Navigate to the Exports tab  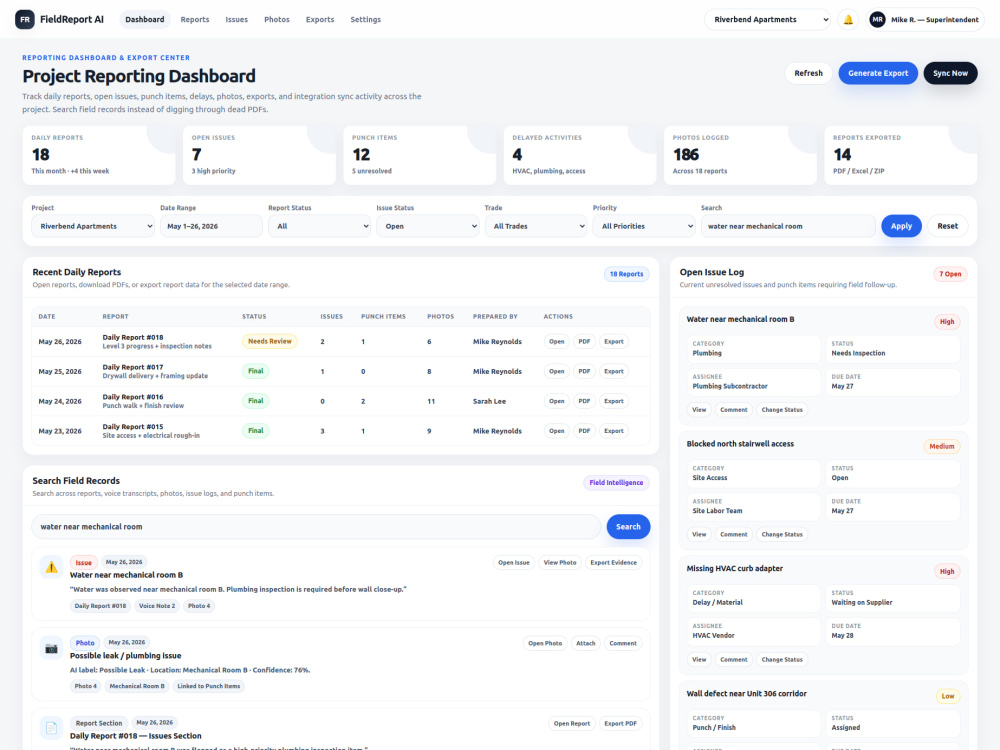pyautogui.click(x=320, y=20)
